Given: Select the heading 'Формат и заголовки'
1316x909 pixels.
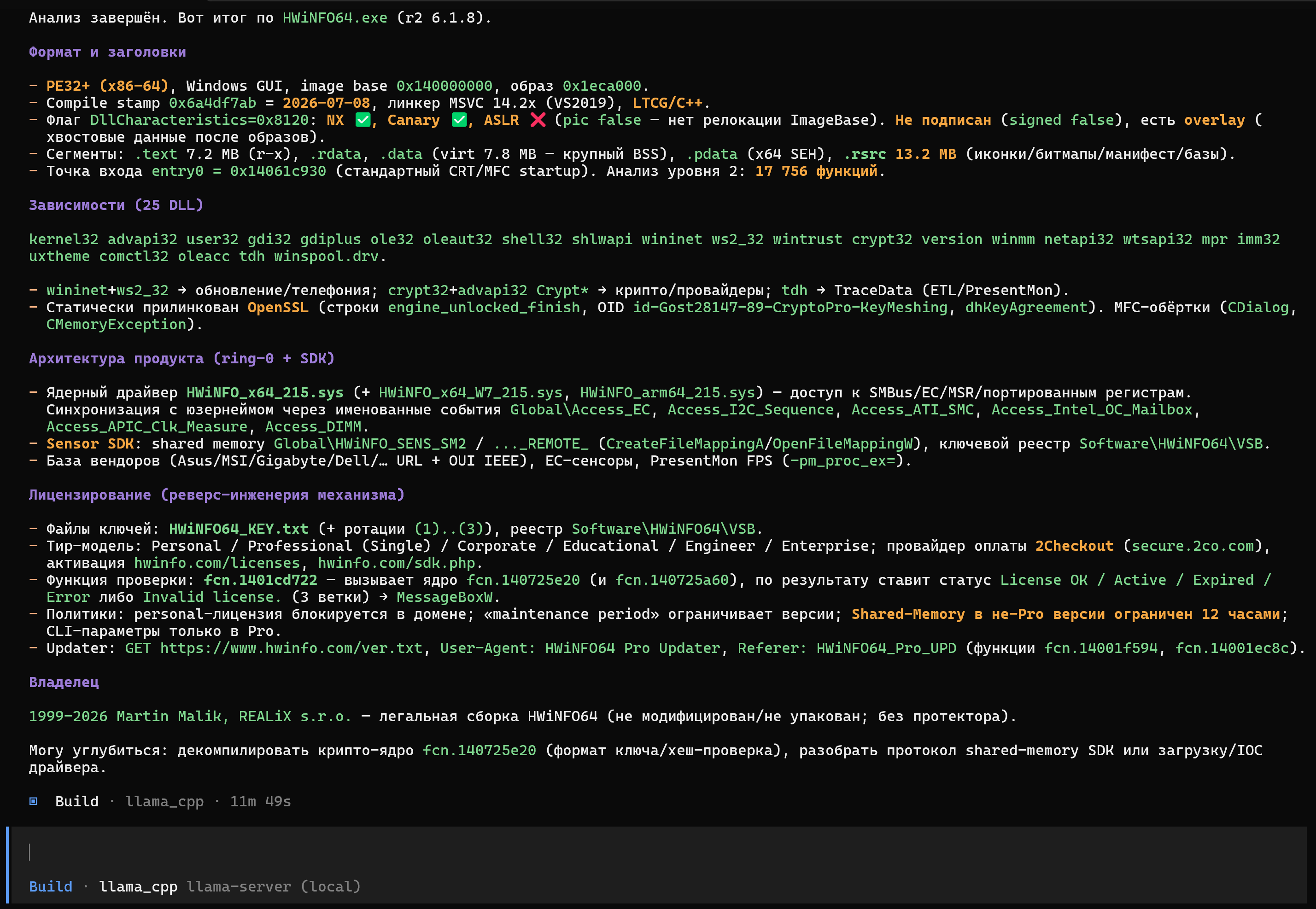Looking at the screenshot, I should click(x=108, y=52).
